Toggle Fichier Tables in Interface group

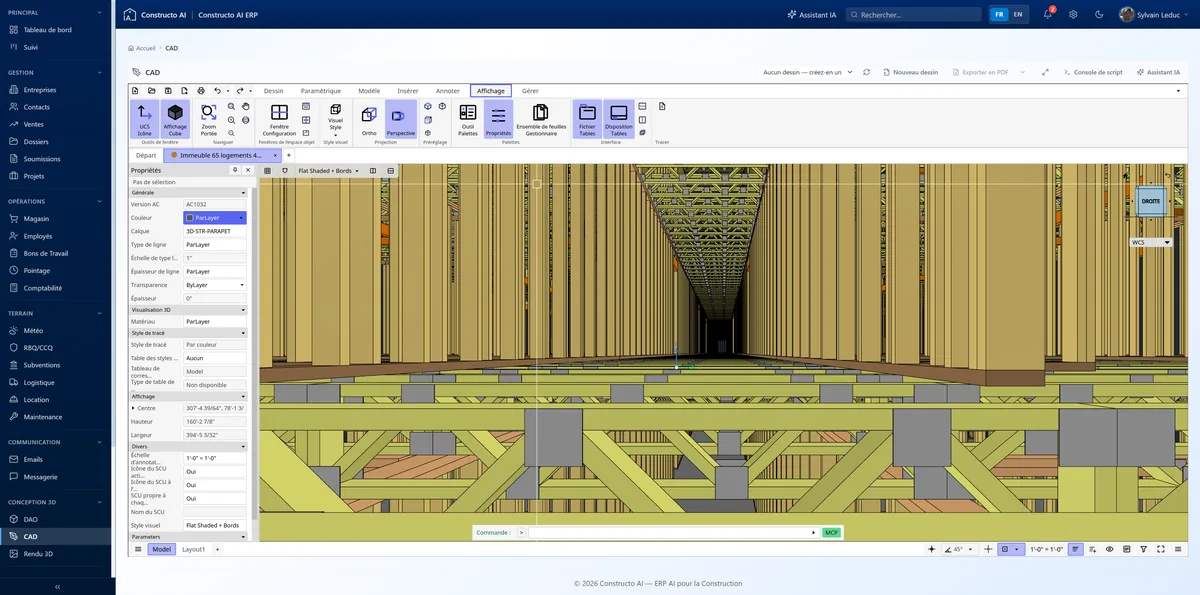tap(587, 119)
